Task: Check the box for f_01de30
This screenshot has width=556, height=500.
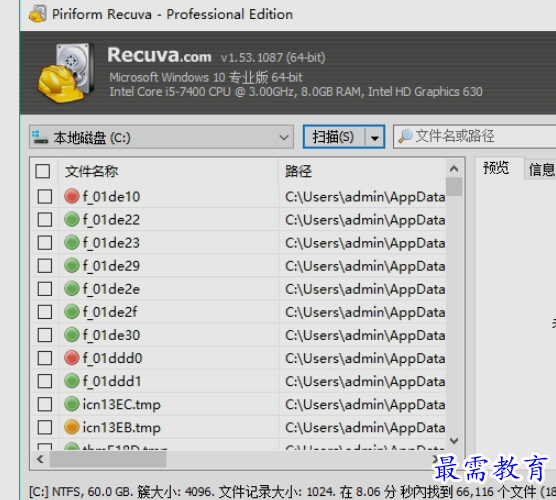Action: [45, 335]
